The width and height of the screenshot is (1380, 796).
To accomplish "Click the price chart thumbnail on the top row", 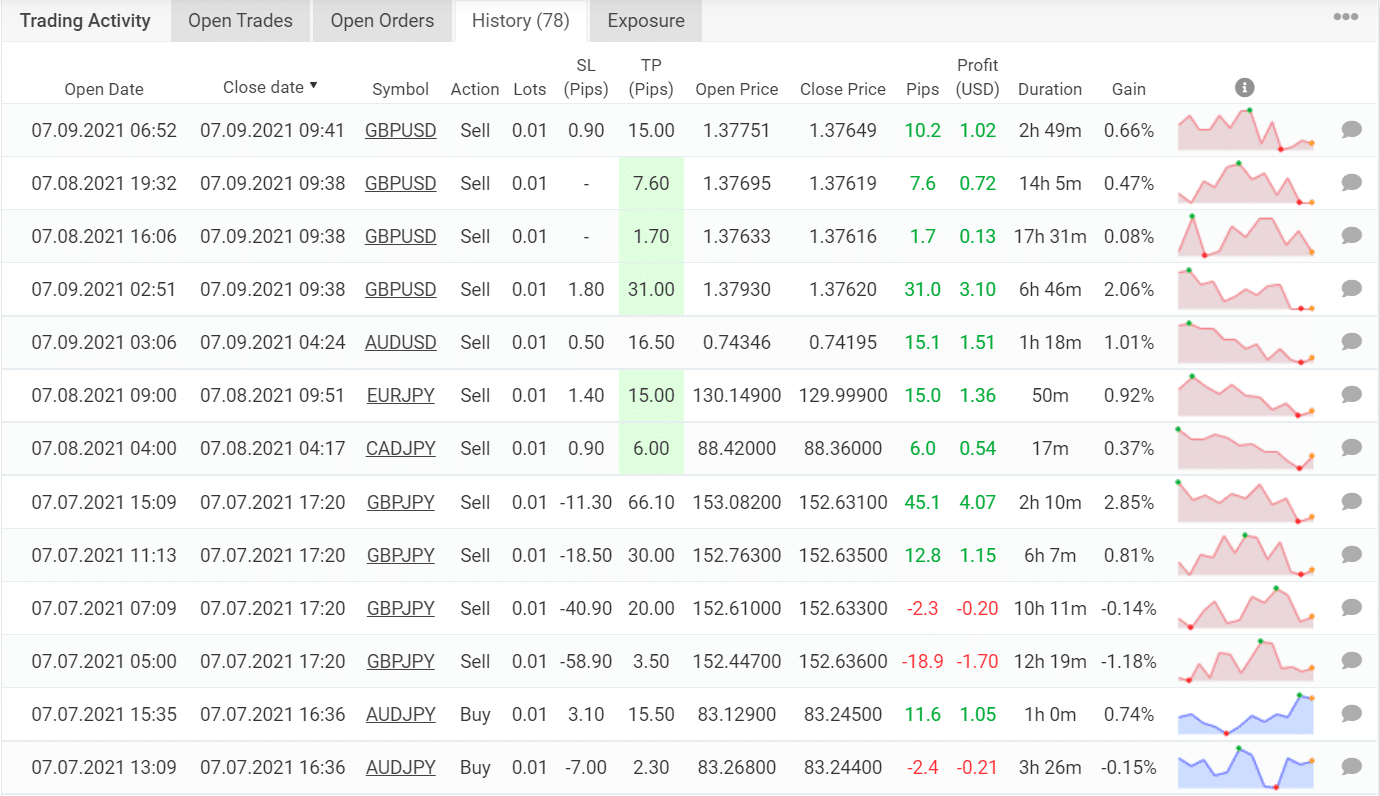I will [x=1246, y=129].
